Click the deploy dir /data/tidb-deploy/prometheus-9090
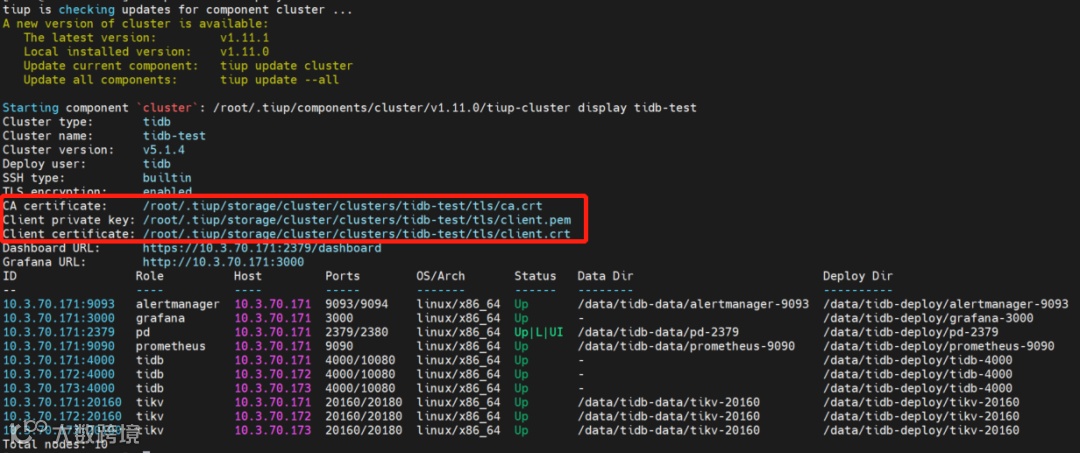 pyautogui.click(x=938, y=346)
